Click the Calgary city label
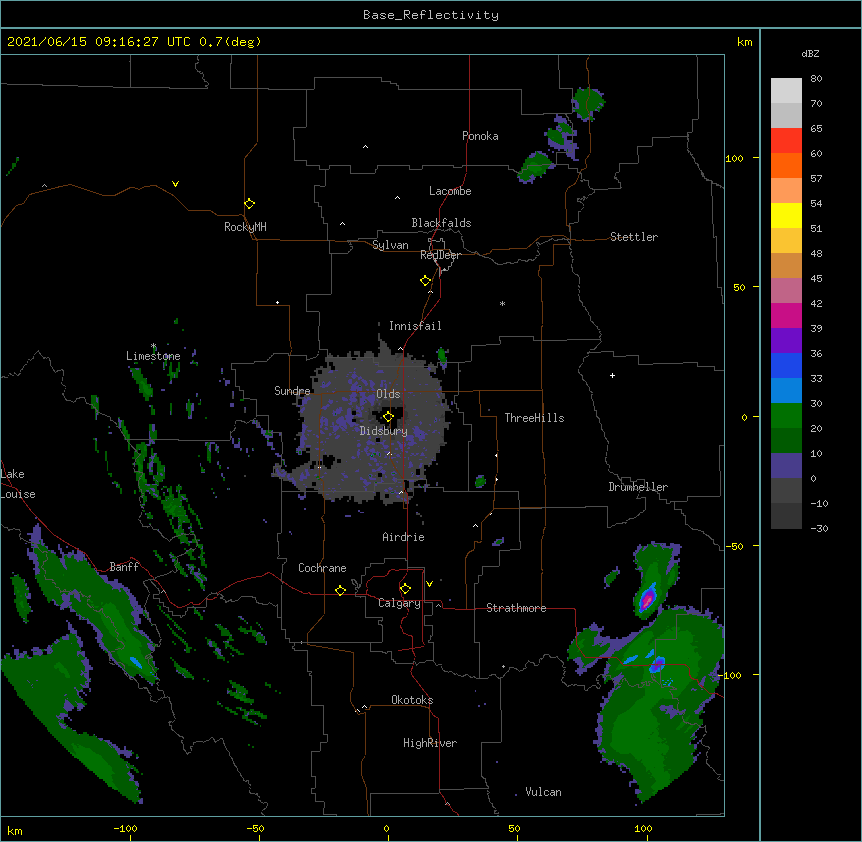Viewport: 862px width, 842px height. [399, 603]
